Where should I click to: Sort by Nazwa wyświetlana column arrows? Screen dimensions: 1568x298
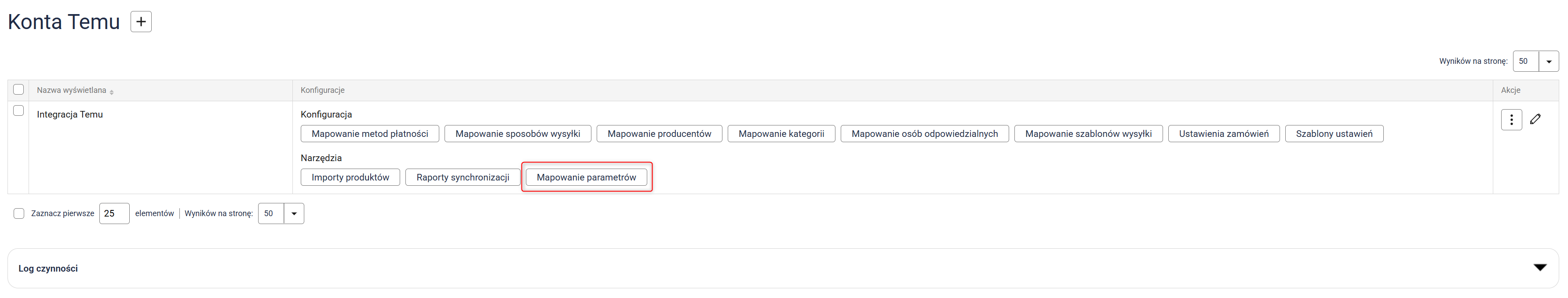coord(112,92)
